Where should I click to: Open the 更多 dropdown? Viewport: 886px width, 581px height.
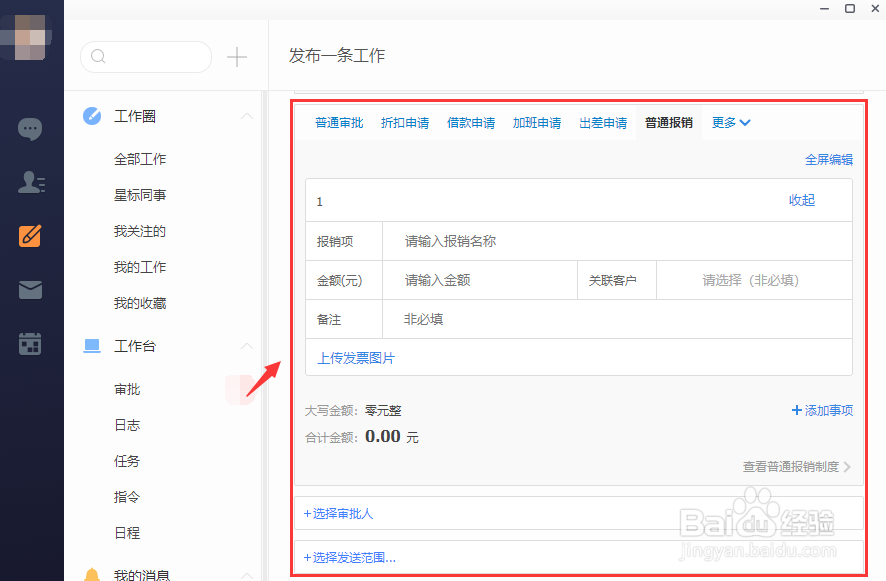pyautogui.click(x=731, y=123)
